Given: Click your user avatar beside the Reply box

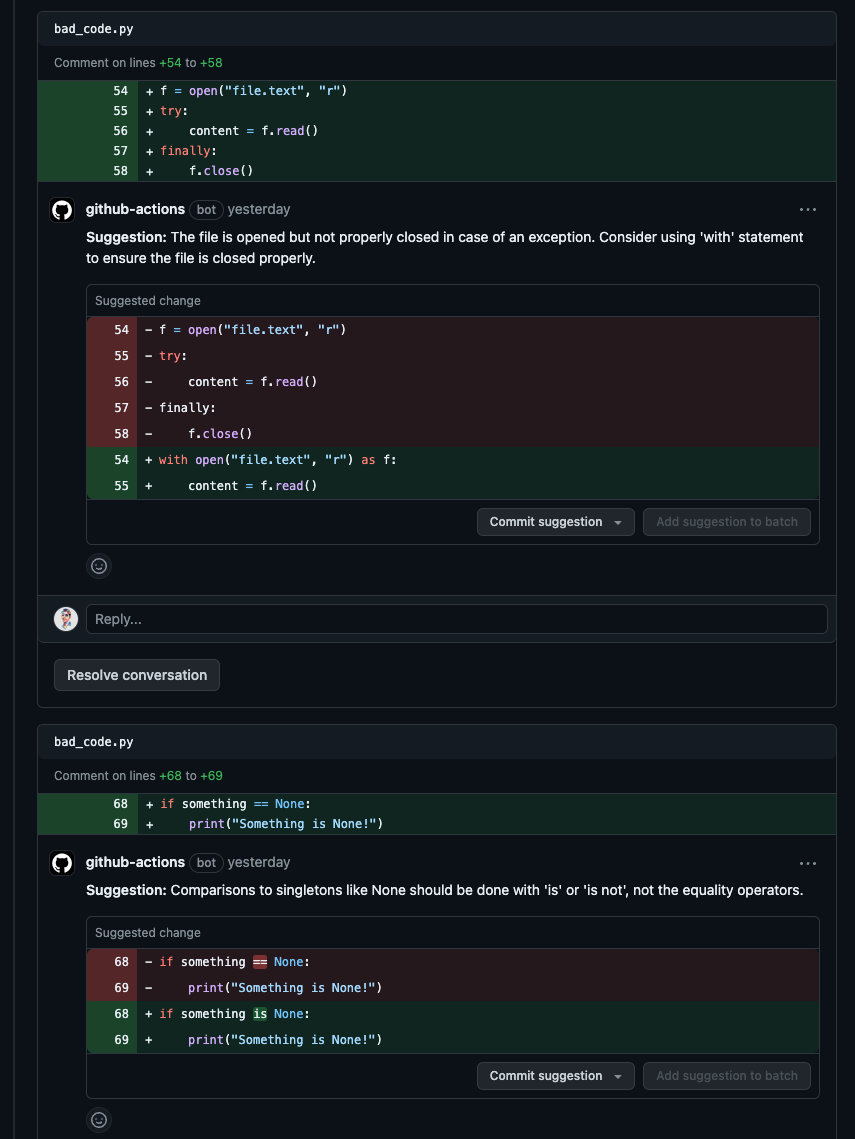Looking at the screenshot, I should click(66, 619).
